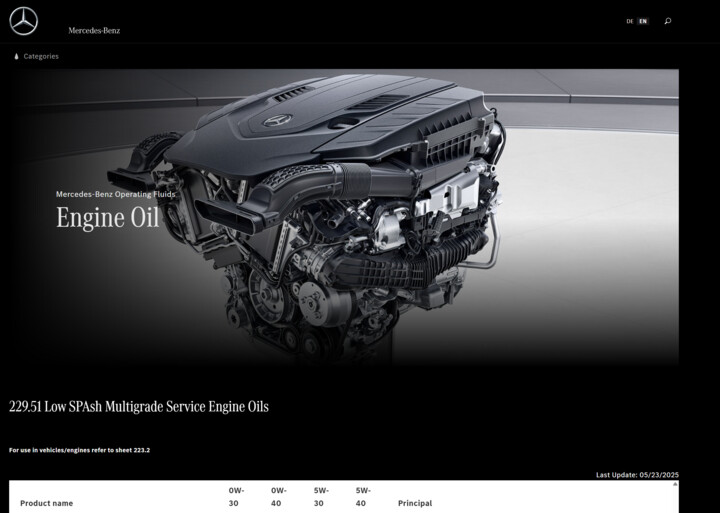
Task: Click the table scrollbar up arrow
Action: [x=676, y=484]
